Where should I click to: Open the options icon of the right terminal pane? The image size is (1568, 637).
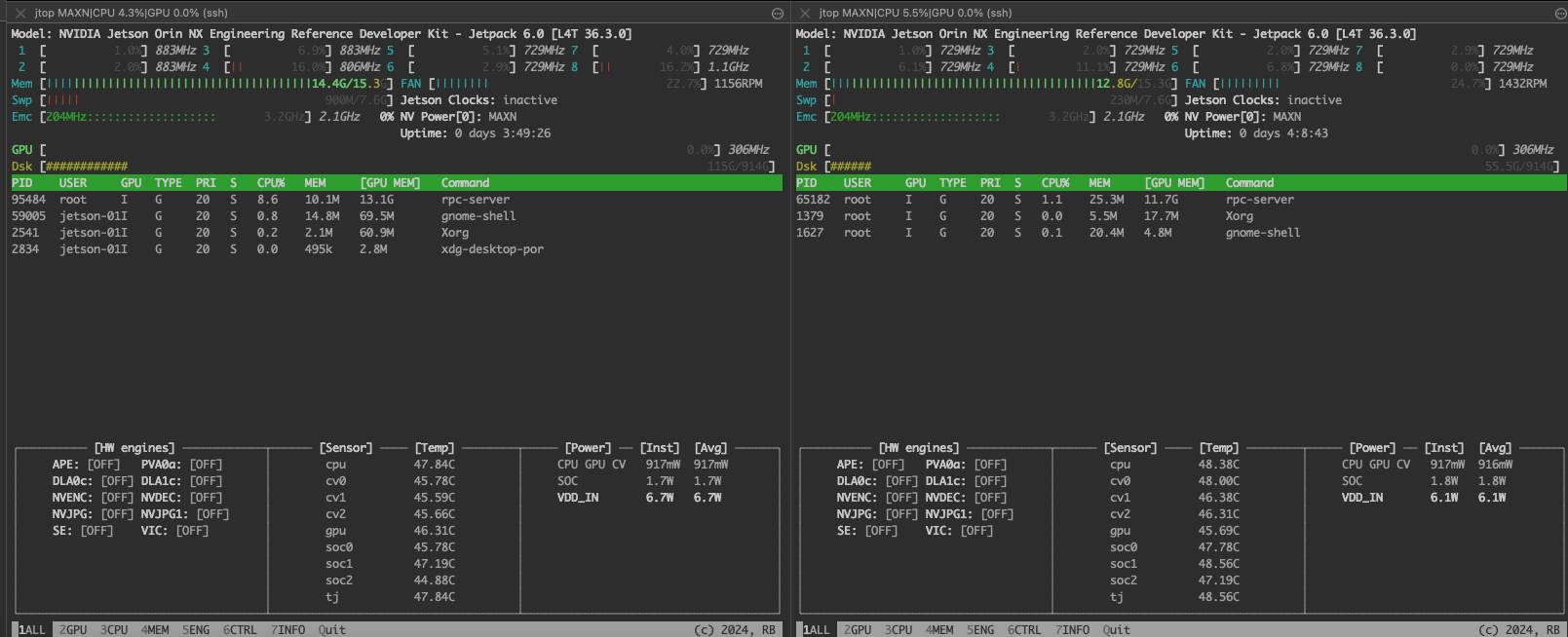coord(1560,13)
